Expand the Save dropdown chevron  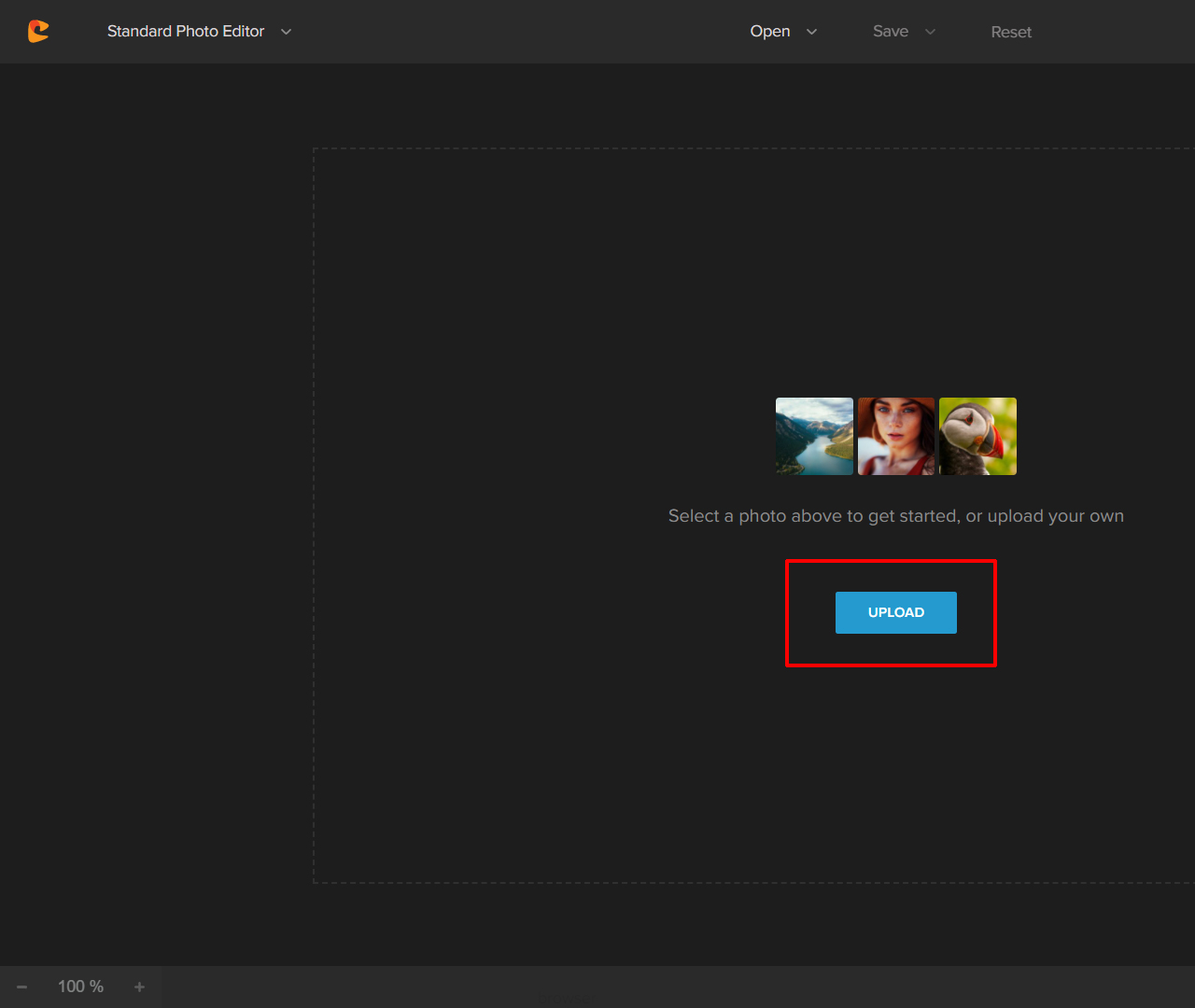[x=930, y=31]
